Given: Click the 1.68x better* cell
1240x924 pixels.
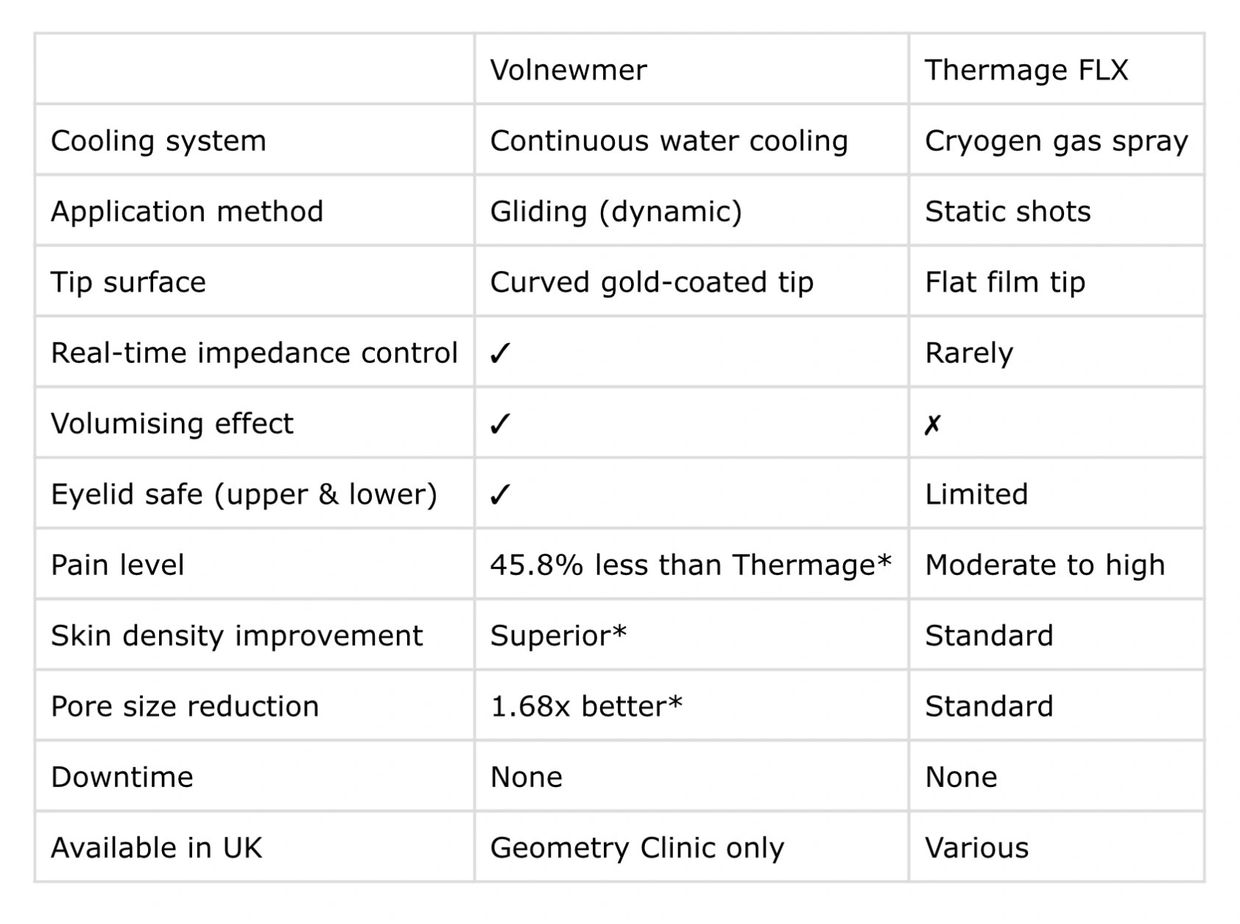Looking at the screenshot, I should click(586, 706).
